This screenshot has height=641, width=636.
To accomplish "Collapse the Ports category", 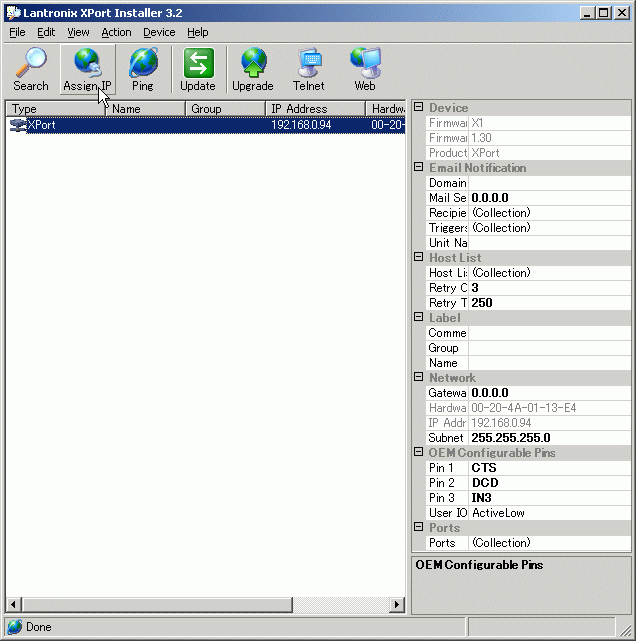I will (418, 527).
